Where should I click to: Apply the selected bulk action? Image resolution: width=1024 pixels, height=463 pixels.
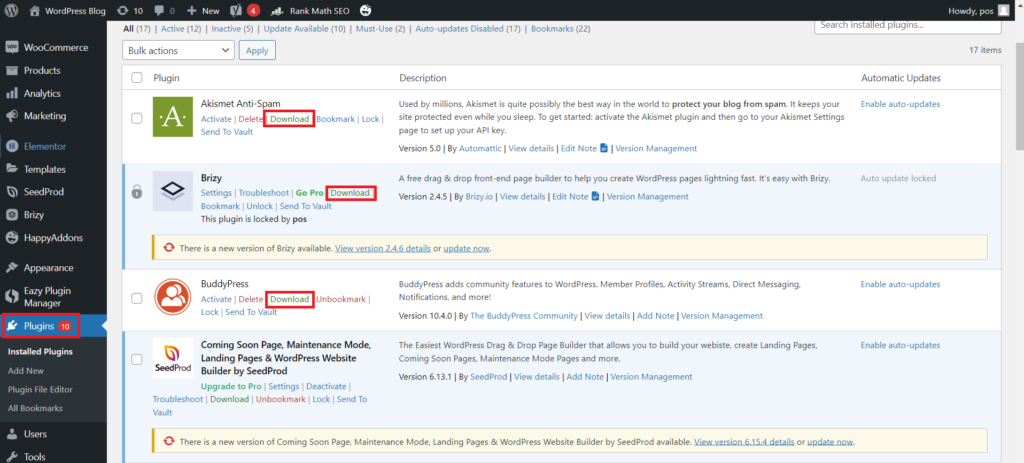pos(257,50)
